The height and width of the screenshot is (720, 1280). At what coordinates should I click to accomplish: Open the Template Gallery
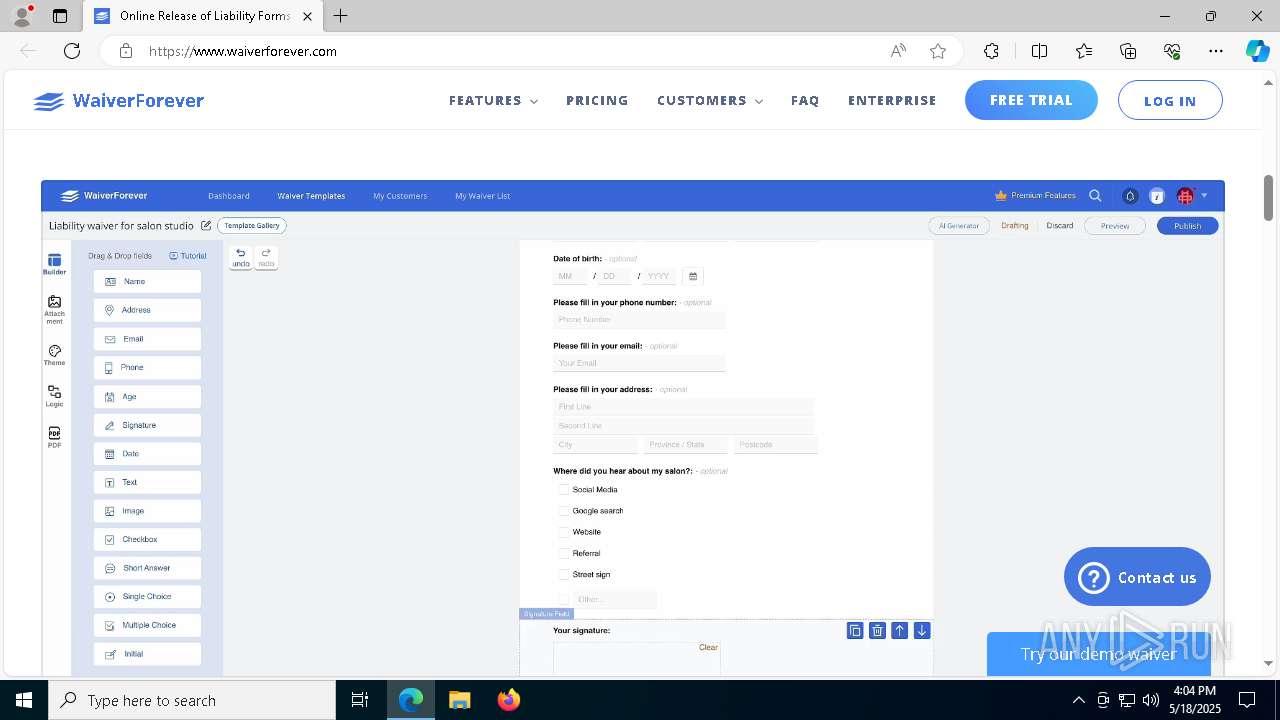click(x=252, y=226)
